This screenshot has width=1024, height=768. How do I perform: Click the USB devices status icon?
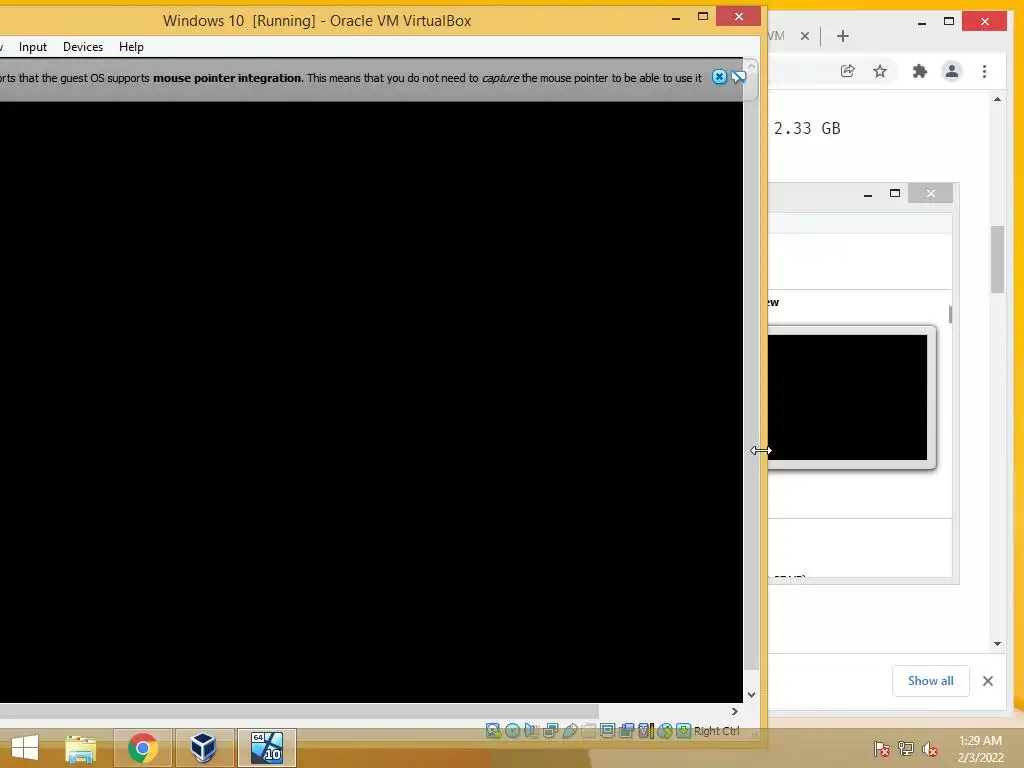(569, 731)
